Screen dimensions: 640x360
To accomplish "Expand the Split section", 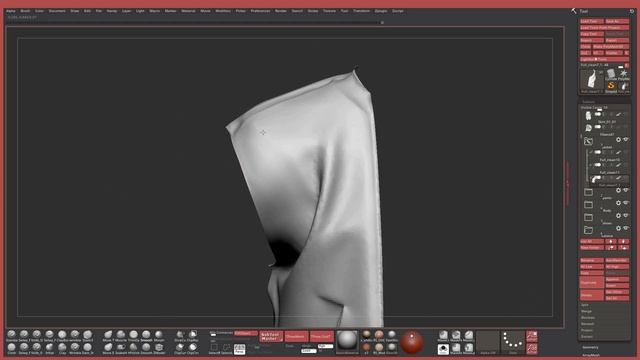I will [x=585, y=305].
